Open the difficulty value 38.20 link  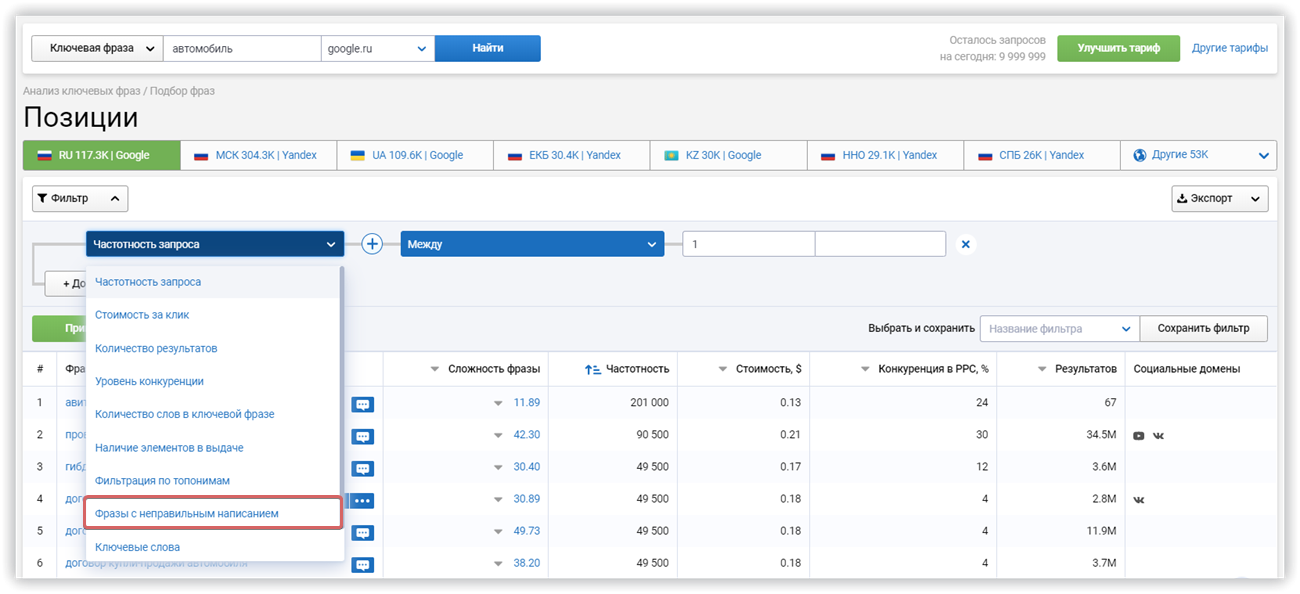(527, 563)
